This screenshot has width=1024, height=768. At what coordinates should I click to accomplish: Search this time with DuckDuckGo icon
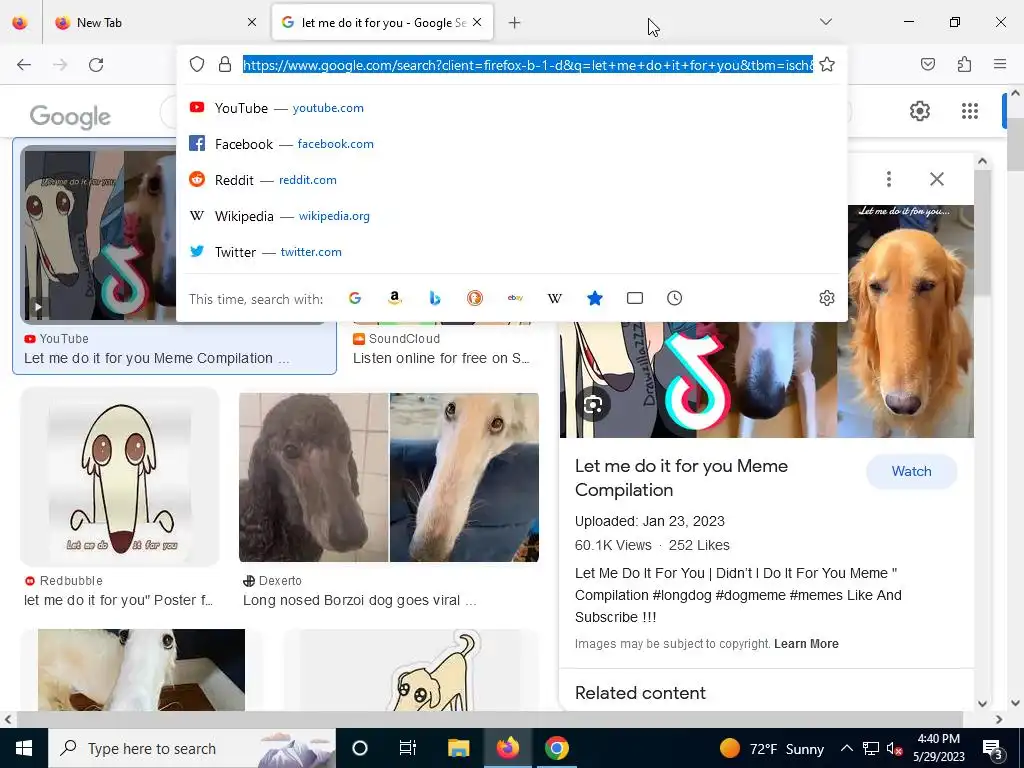475,298
